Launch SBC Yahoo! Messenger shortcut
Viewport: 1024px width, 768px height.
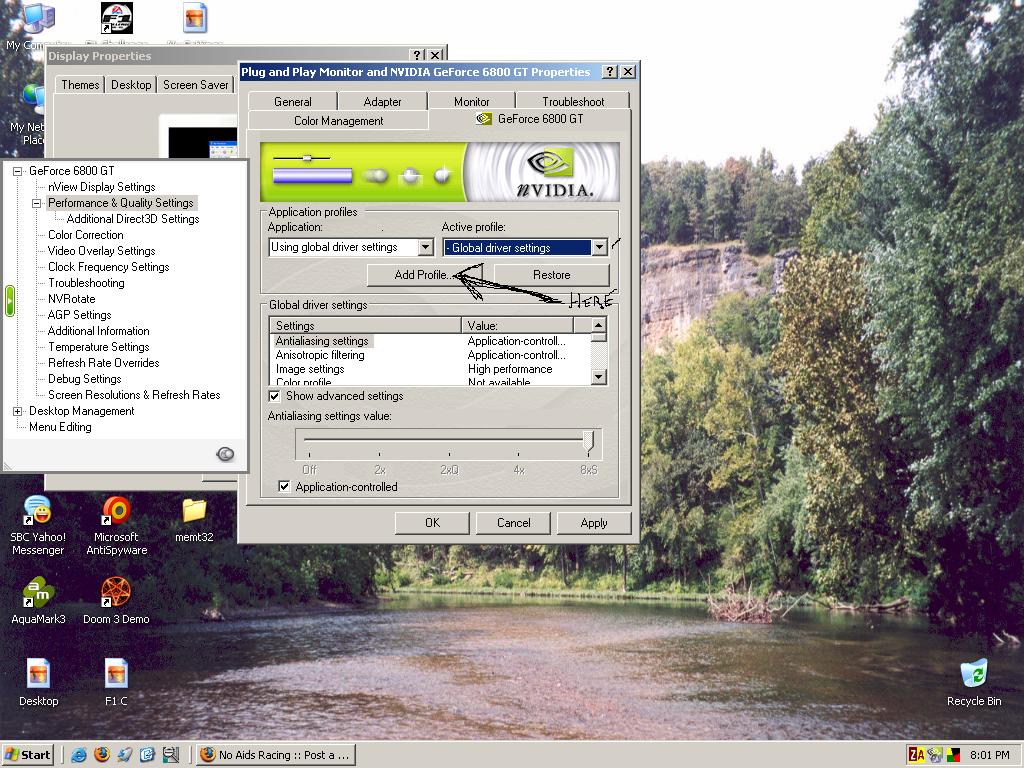38,512
